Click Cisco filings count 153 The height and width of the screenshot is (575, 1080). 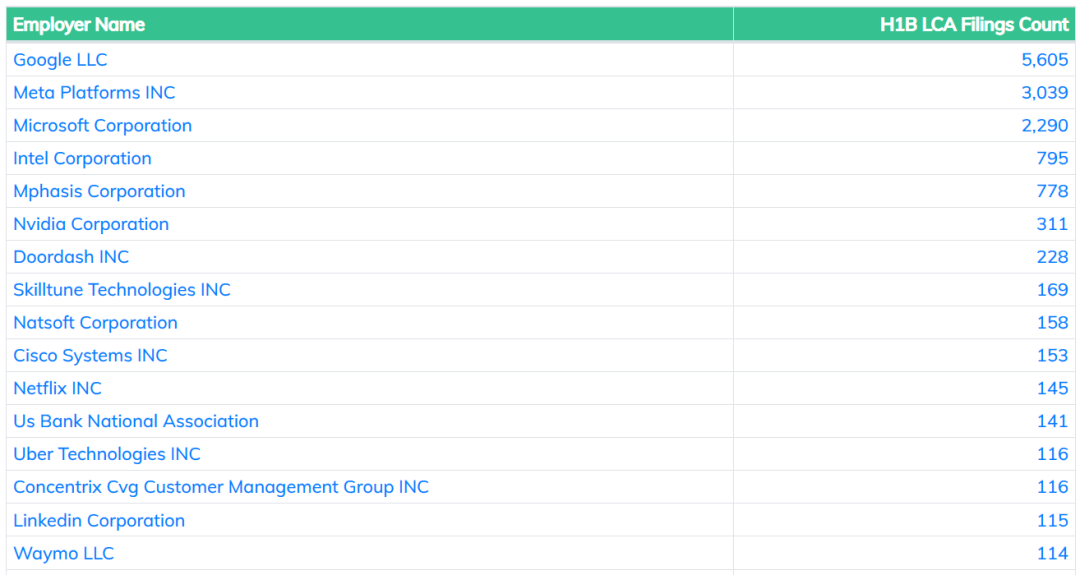(x=1052, y=355)
